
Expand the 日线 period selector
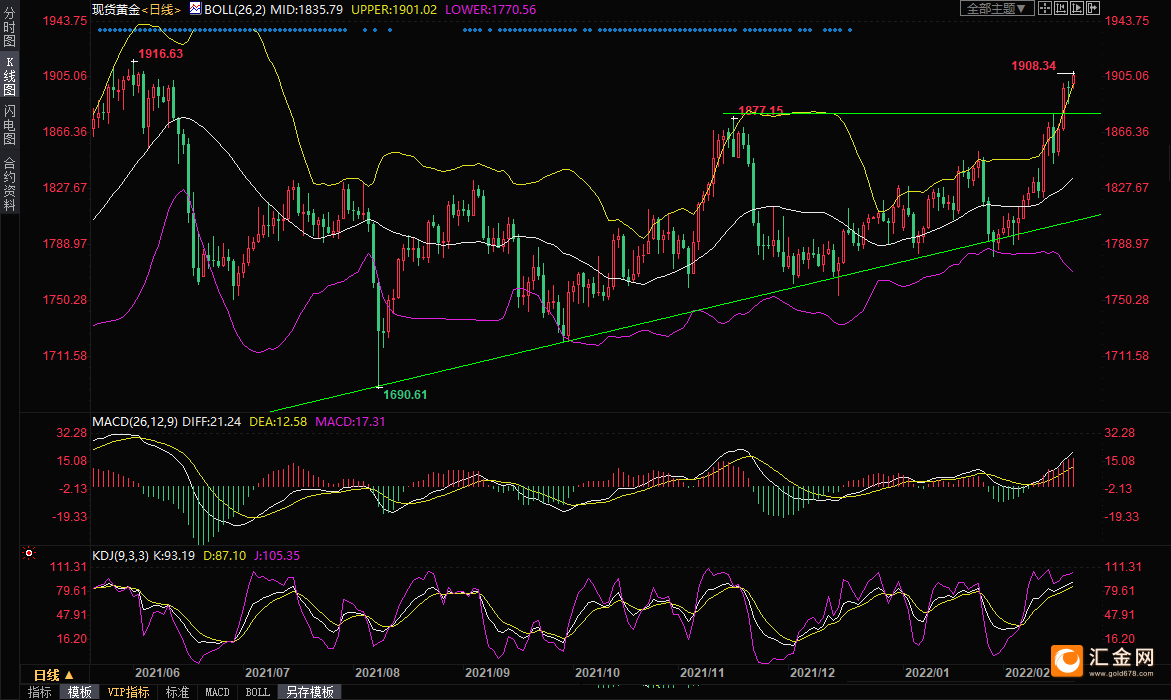[x=54, y=675]
